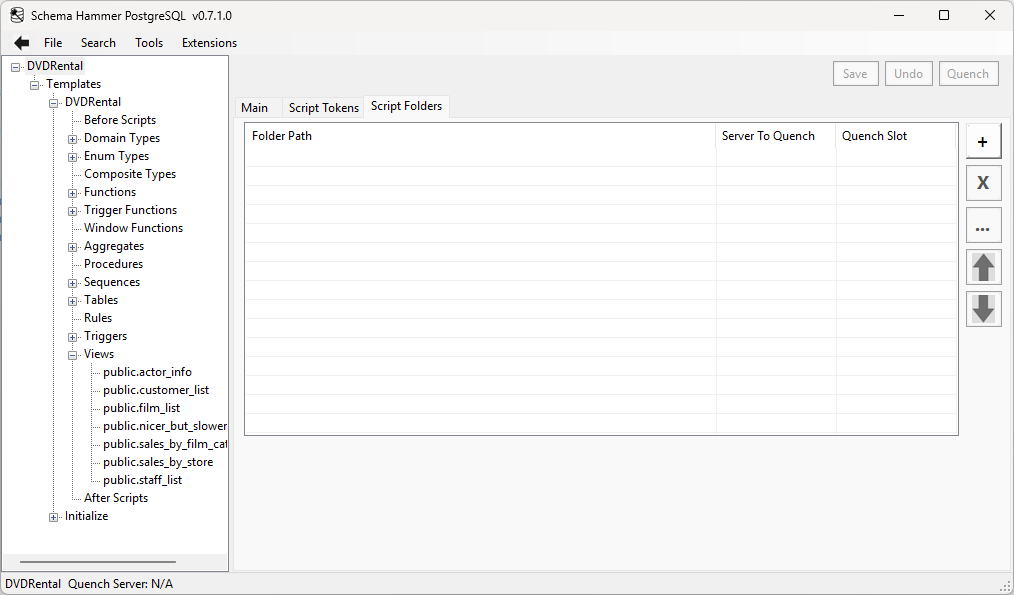1014x595 pixels.
Task: Collapse the Templates branch
Action: pyautogui.click(x=34, y=84)
